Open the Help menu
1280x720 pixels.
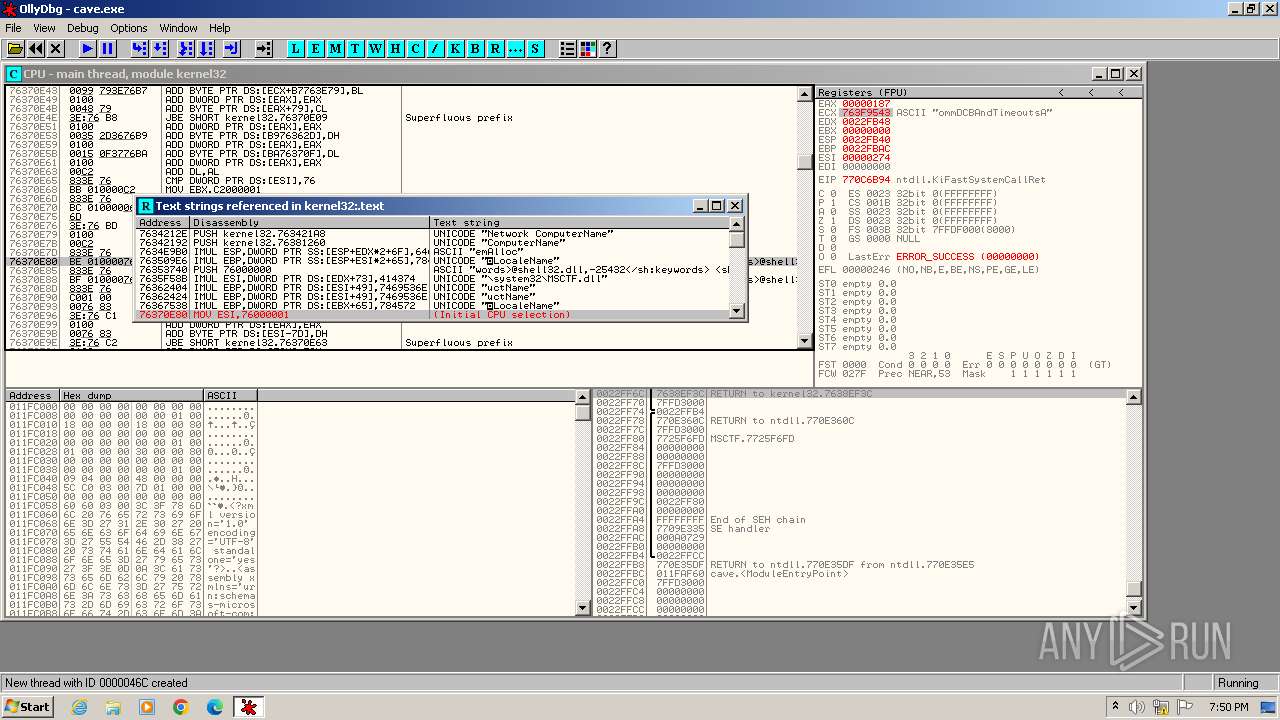(219, 28)
